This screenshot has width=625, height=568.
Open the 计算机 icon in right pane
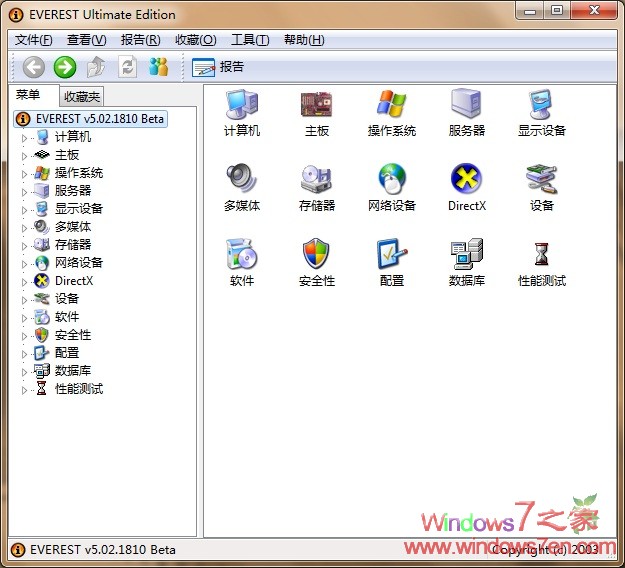[x=242, y=105]
